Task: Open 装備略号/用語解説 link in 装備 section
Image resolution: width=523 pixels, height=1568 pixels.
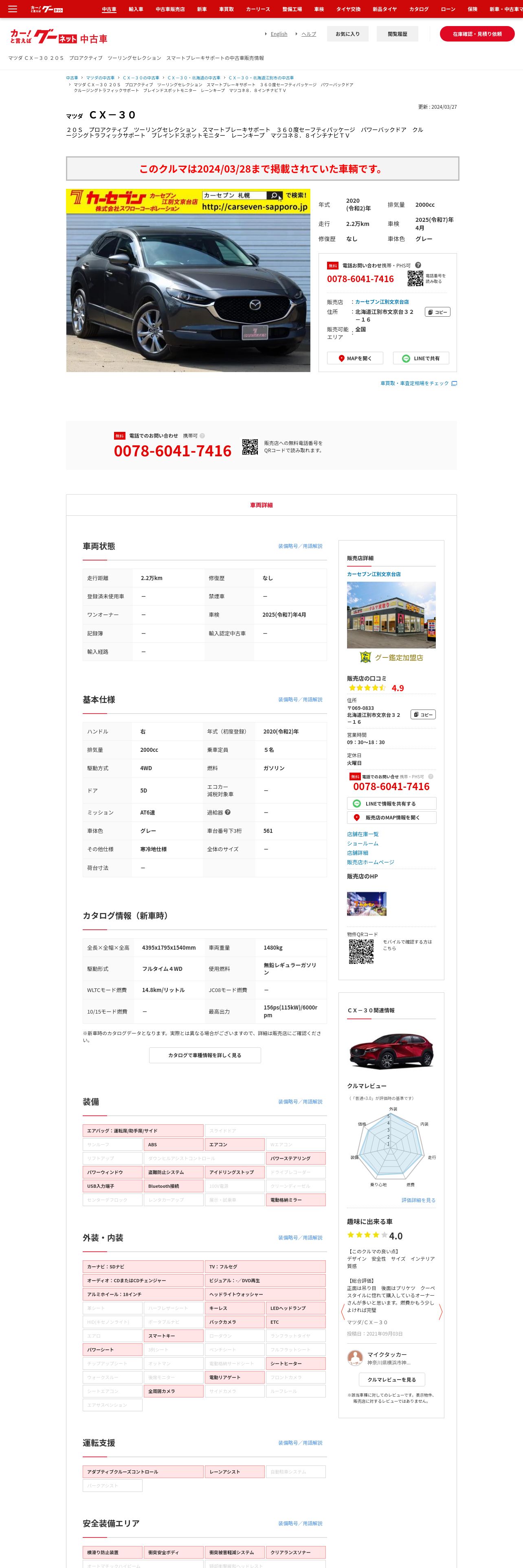Action: (300, 1102)
